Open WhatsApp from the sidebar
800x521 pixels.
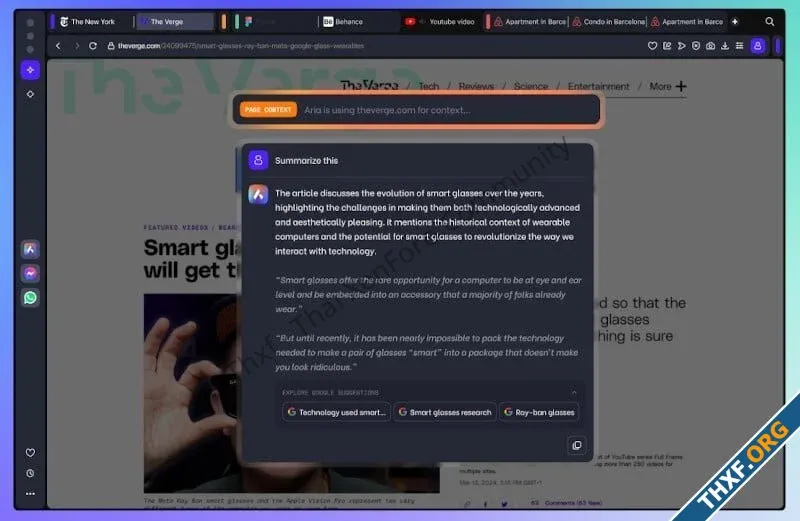click(30, 297)
